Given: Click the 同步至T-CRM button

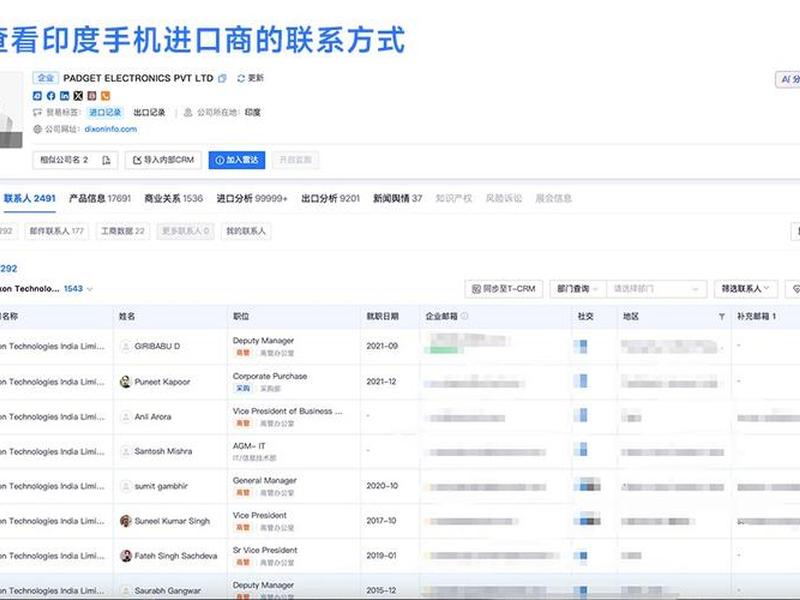Looking at the screenshot, I should click(504, 289).
